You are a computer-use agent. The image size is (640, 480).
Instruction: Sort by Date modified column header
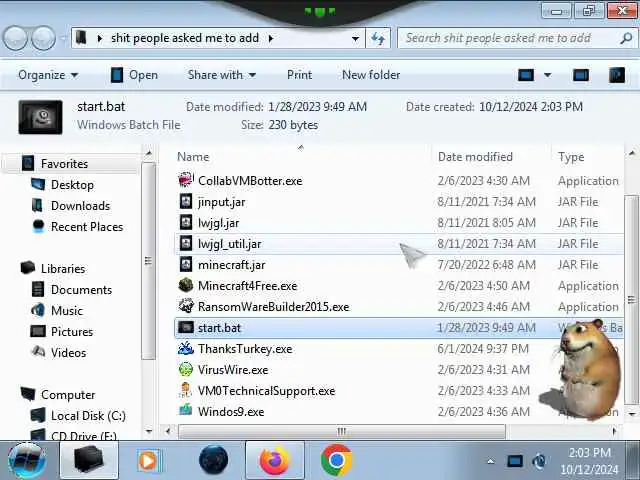pyautogui.click(x=490, y=157)
